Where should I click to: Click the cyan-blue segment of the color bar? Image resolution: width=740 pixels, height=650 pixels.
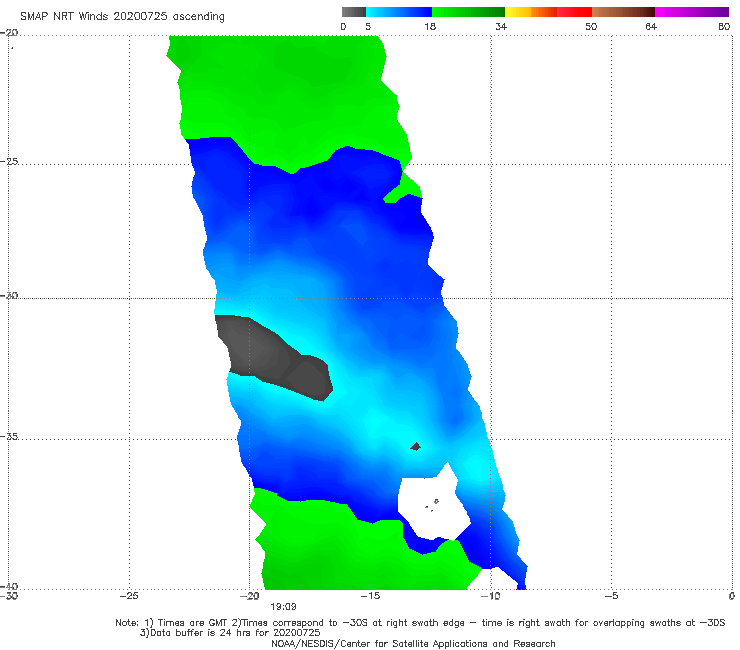point(399,12)
